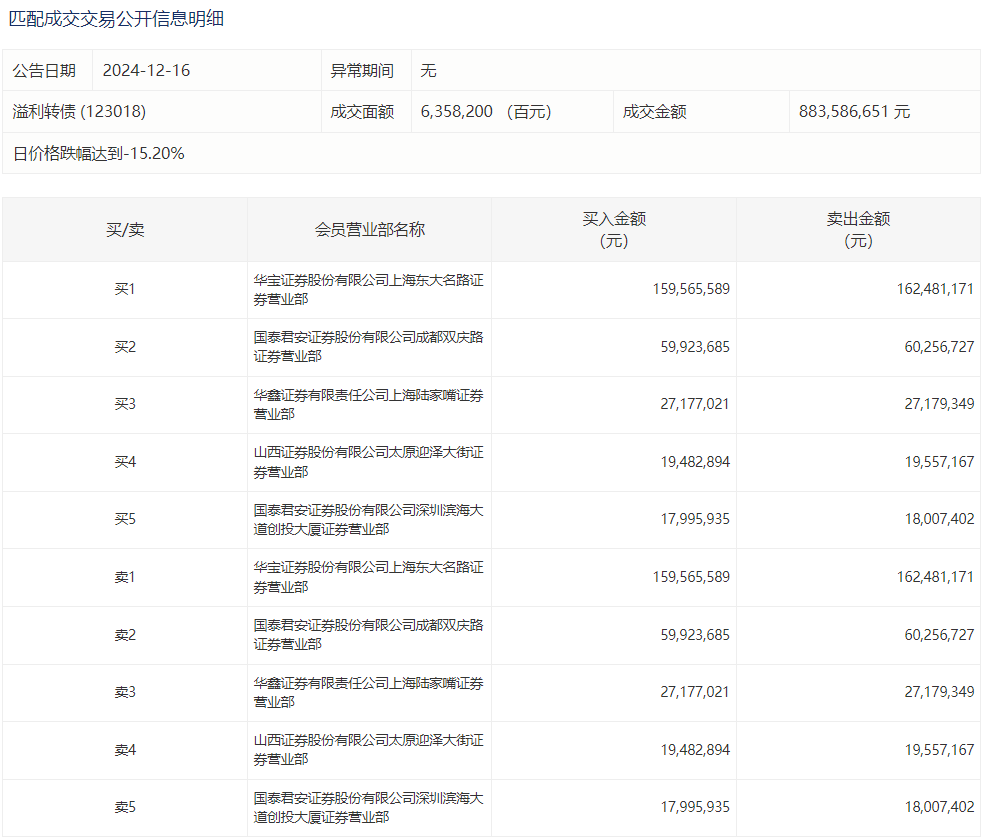
Task: Sort by the 卖出金额 column header
Action: (858, 230)
